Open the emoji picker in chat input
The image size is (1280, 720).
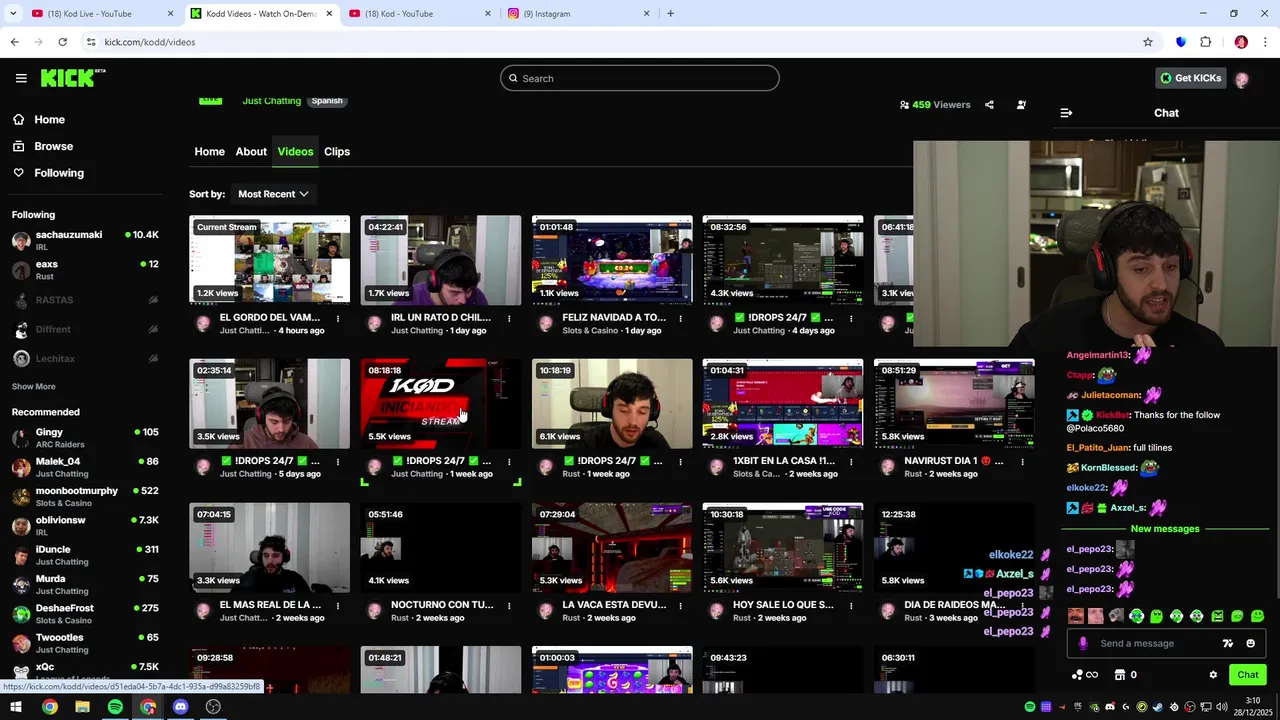pyautogui.click(x=1250, y=644)
